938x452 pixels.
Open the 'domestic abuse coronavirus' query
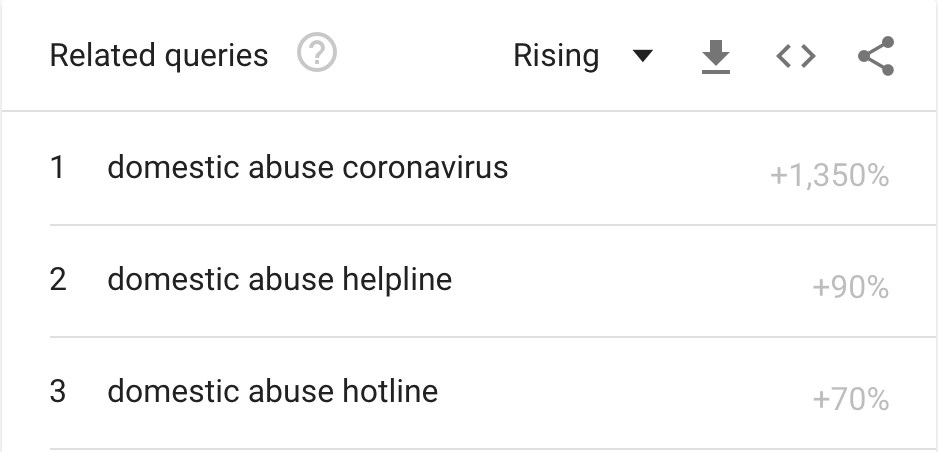point(307,167)
